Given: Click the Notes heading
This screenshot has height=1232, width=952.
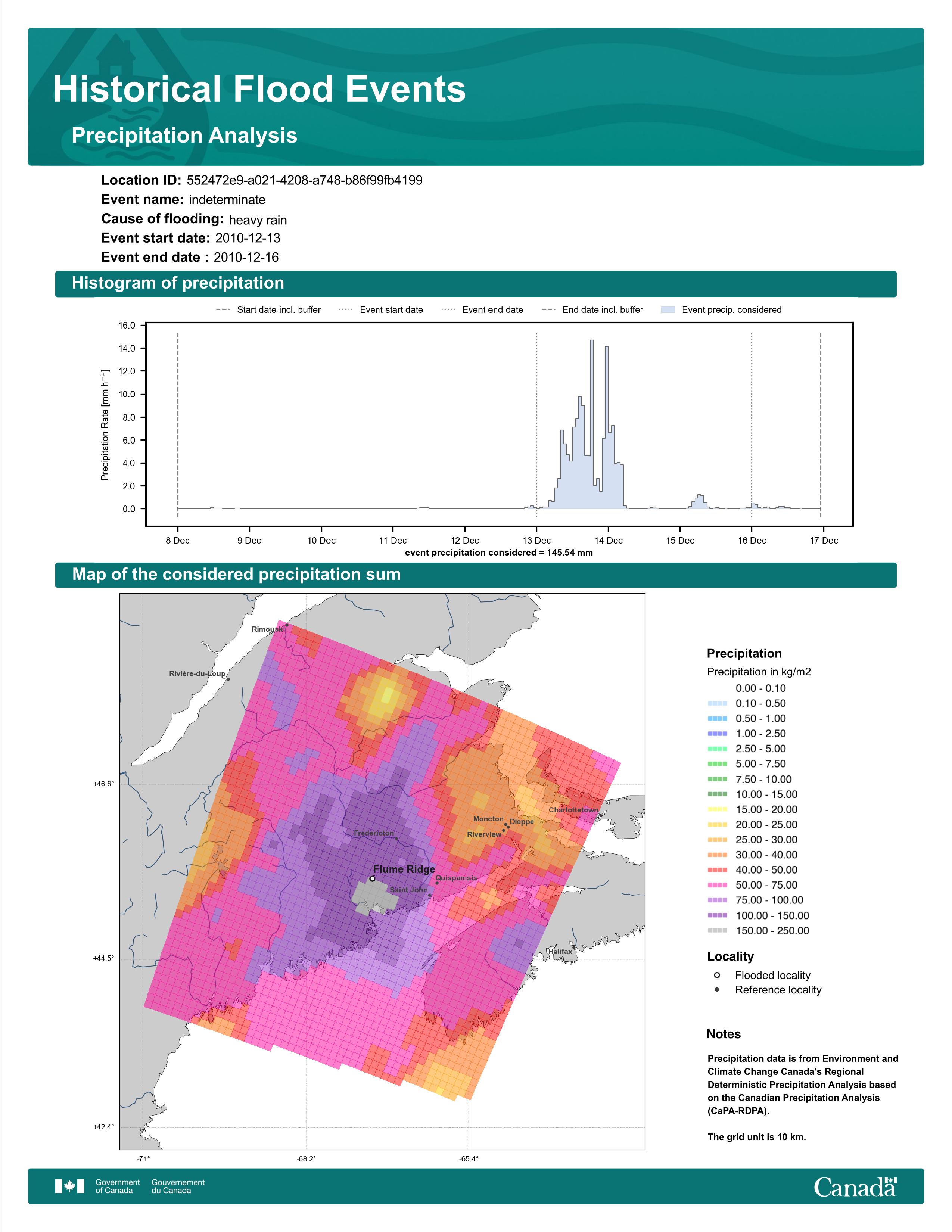Looking at the screenshot, I should (x=724, y=1034).
